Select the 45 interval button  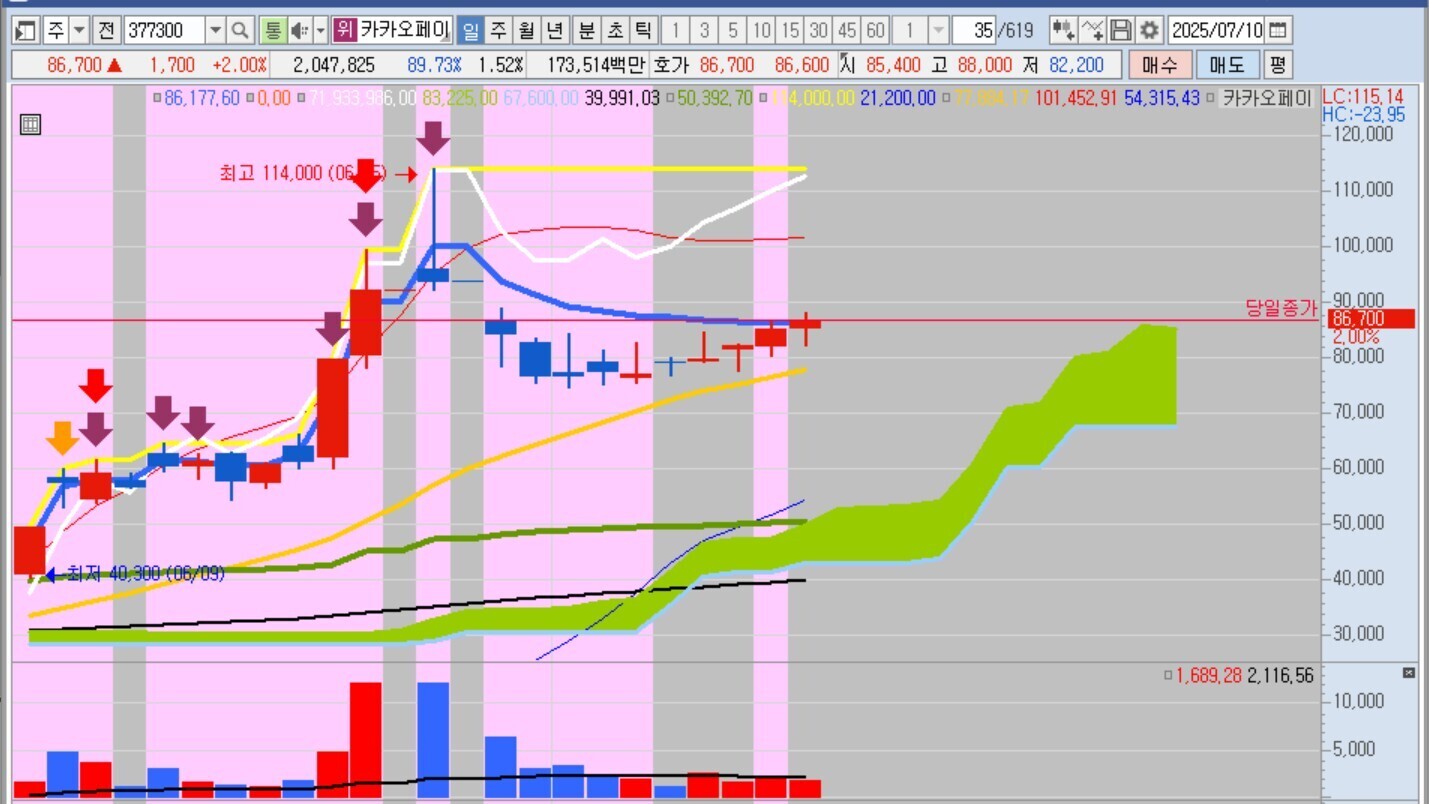(x=847, y=30)
